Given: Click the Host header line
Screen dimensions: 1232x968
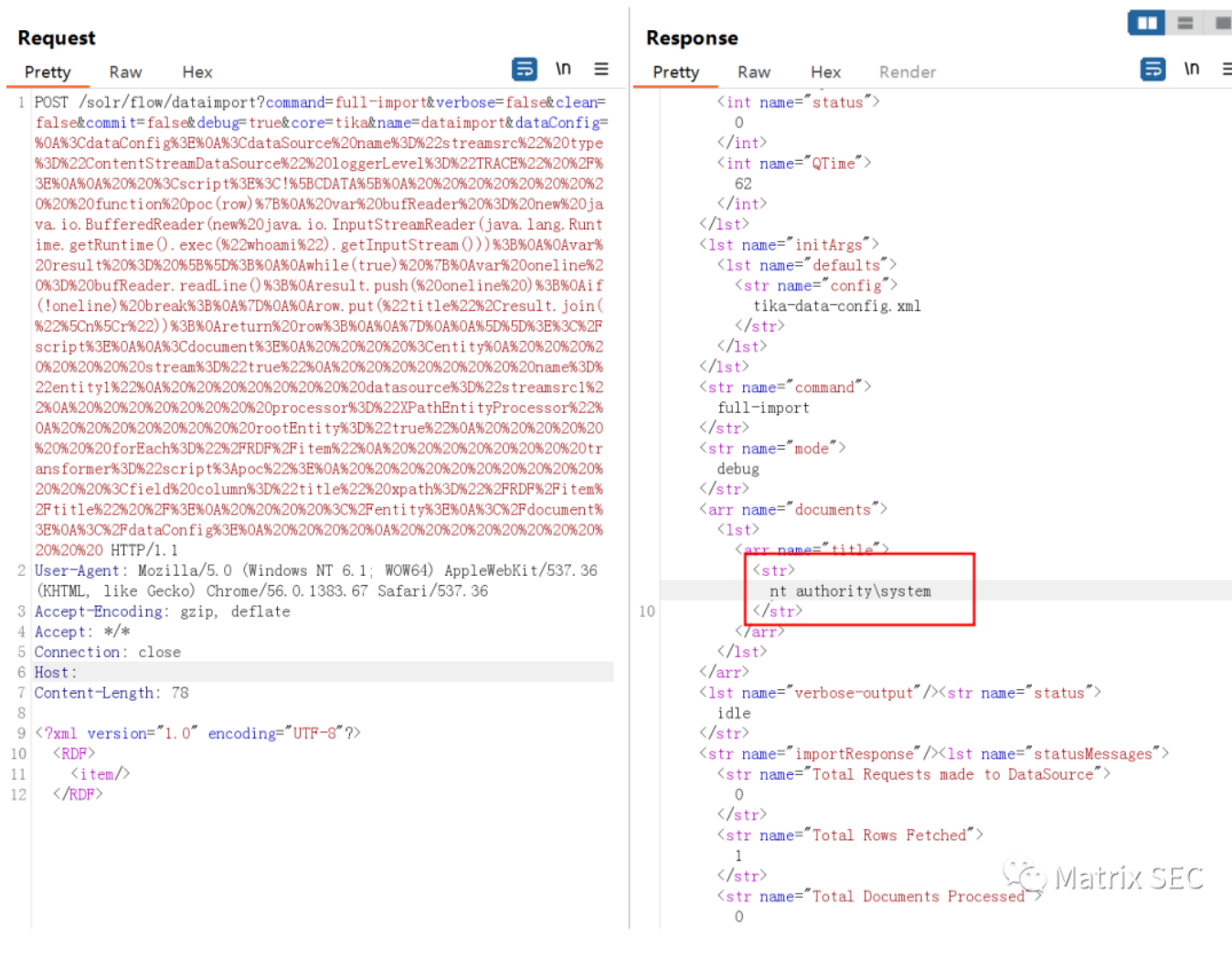Looking at the screenshot, I should click(324, 673).
